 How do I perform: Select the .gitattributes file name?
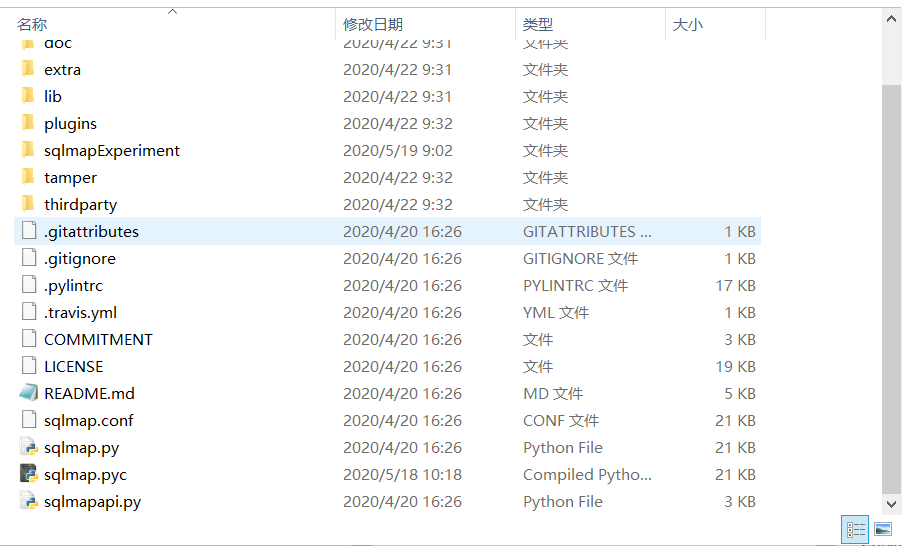pyautogui.click(x=91, y=231)
